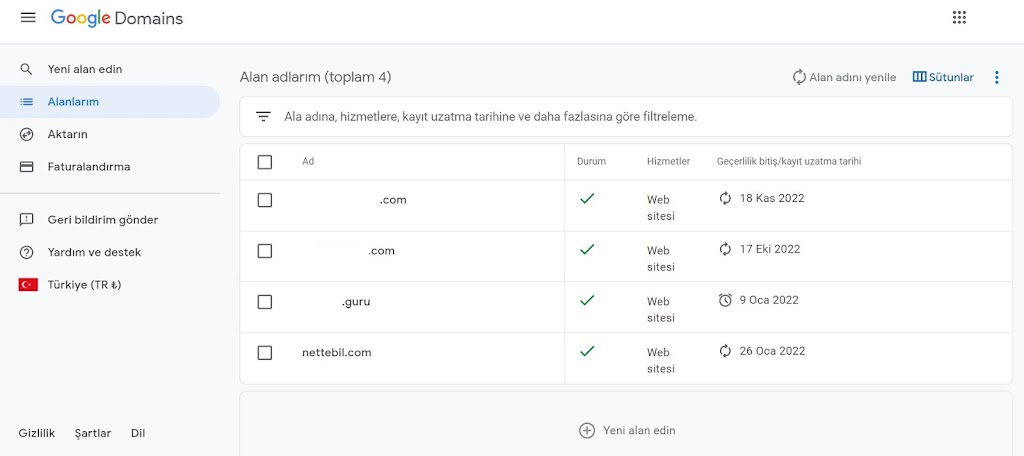Open the hamburger main menu

click(x=28, y=18)
